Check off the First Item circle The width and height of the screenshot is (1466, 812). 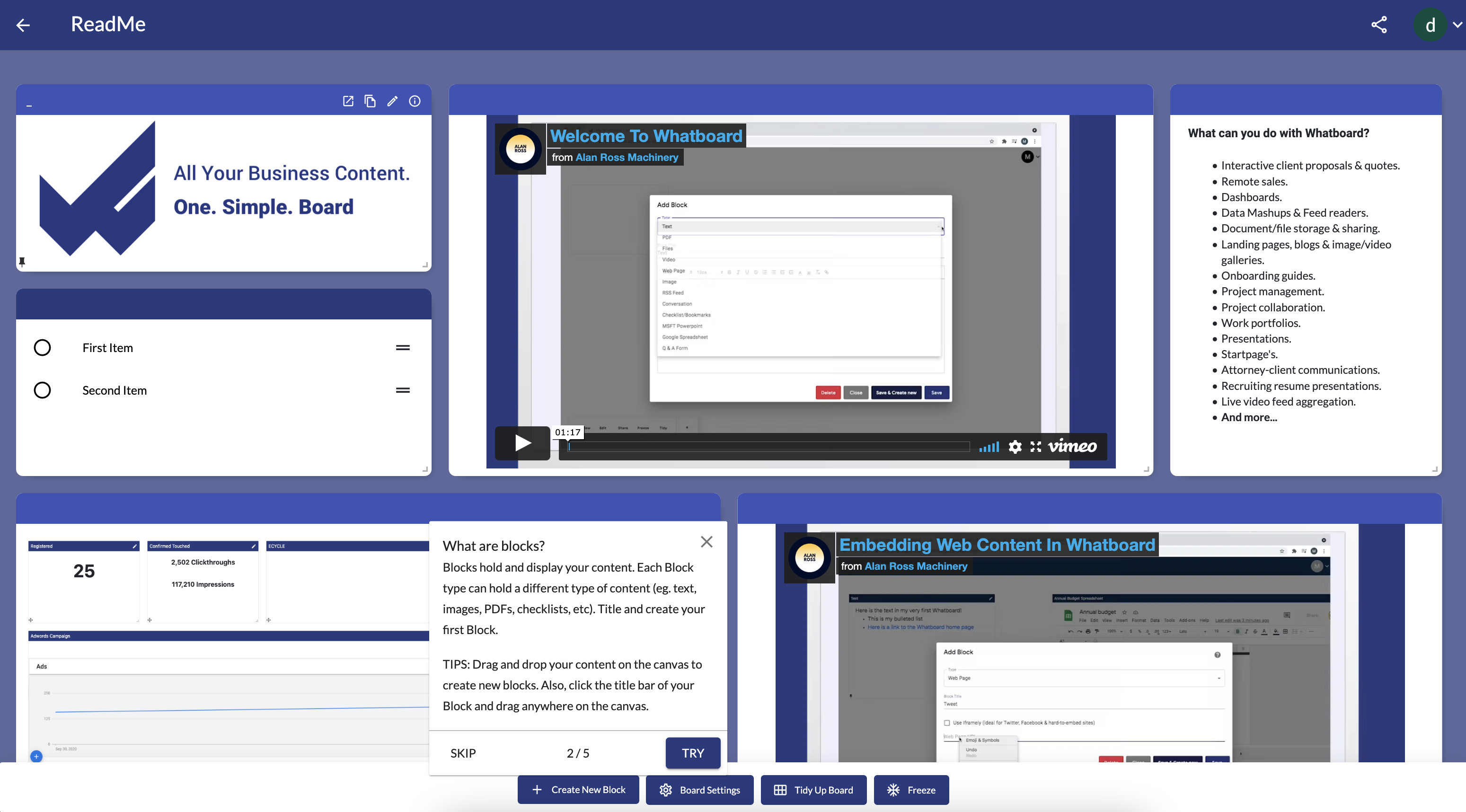pyautogui.click(x=42, y=348)
